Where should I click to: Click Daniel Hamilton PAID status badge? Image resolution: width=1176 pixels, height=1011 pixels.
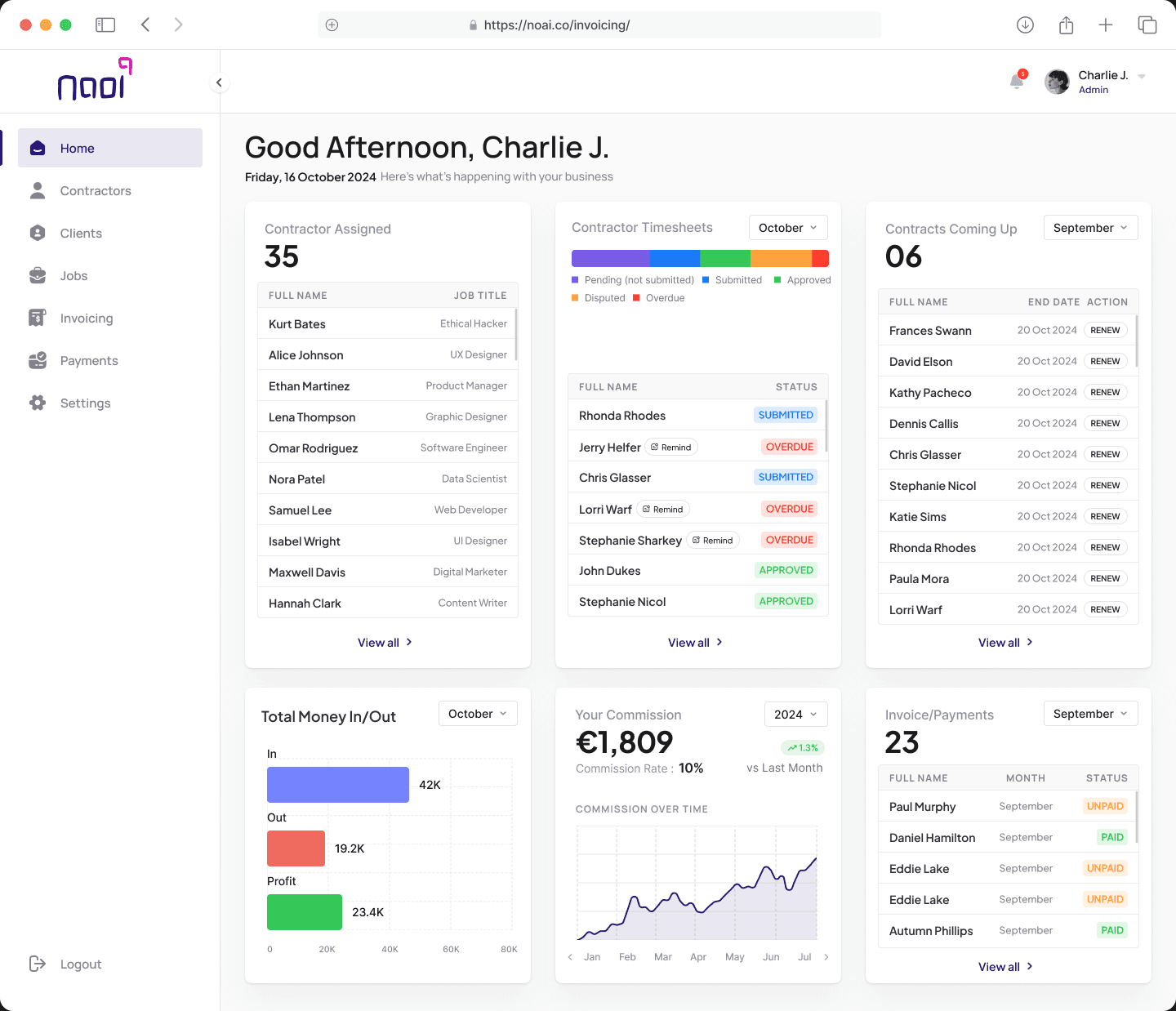tap(1112, 837)
